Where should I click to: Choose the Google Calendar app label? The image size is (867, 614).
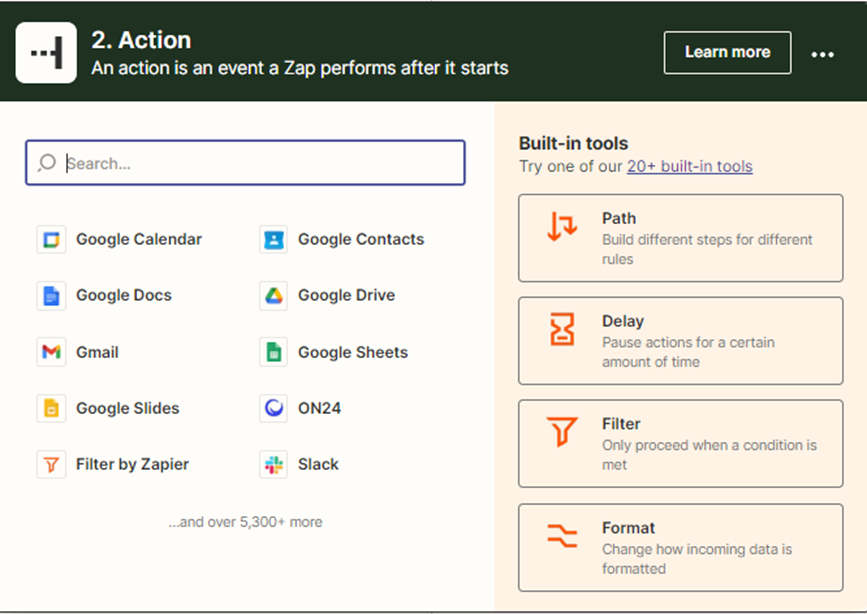click(139, 240)
